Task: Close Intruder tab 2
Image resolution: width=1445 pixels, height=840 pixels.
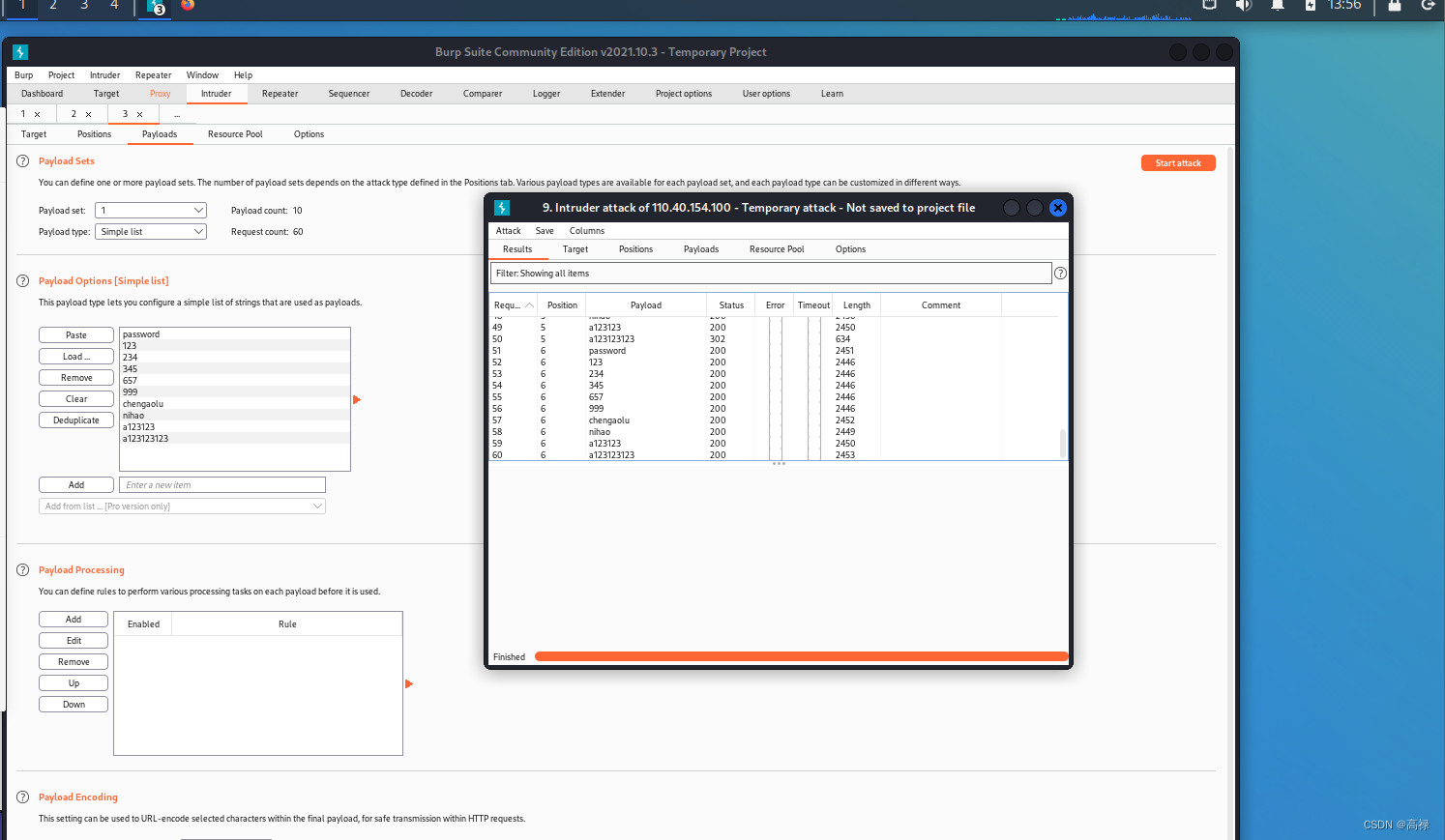Action: (88, 114)
